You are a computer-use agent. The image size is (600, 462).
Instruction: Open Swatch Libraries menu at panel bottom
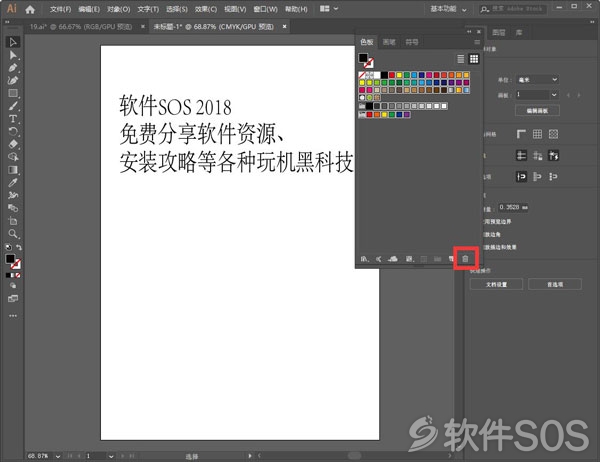[x=364, y=259]
